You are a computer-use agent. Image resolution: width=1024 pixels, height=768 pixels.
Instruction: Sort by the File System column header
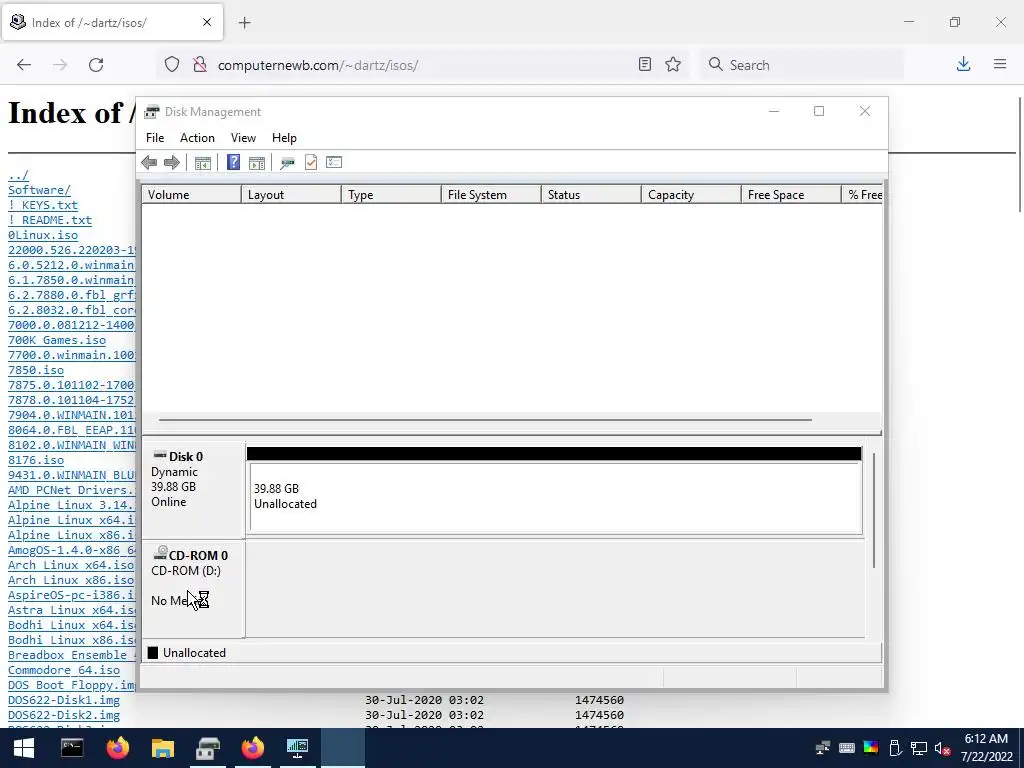(491, 195)
